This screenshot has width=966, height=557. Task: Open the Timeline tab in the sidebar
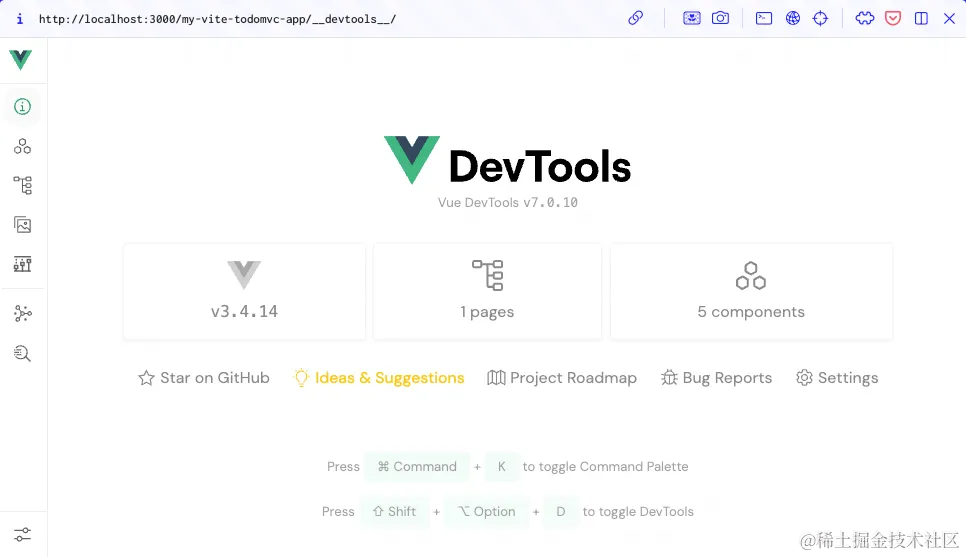[23, 264]
